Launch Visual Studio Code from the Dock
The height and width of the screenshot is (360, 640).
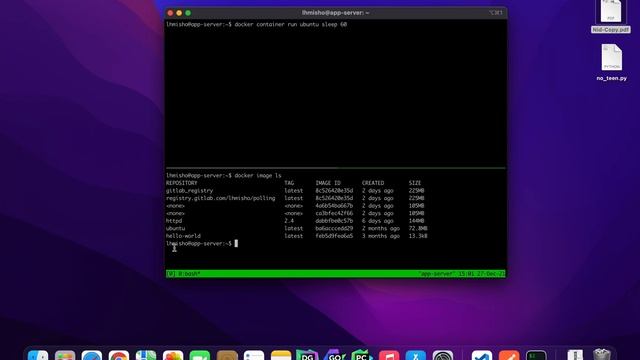click(482, 355)
